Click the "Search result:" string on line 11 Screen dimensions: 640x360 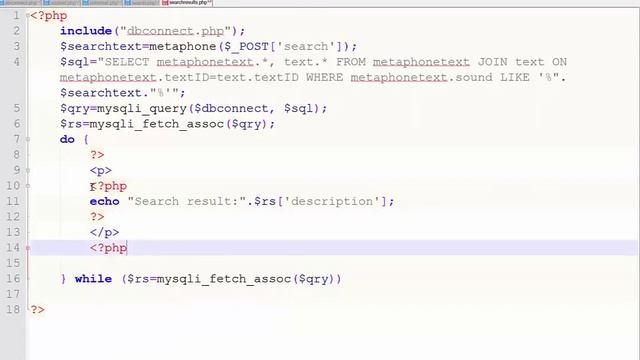[187, 201]
